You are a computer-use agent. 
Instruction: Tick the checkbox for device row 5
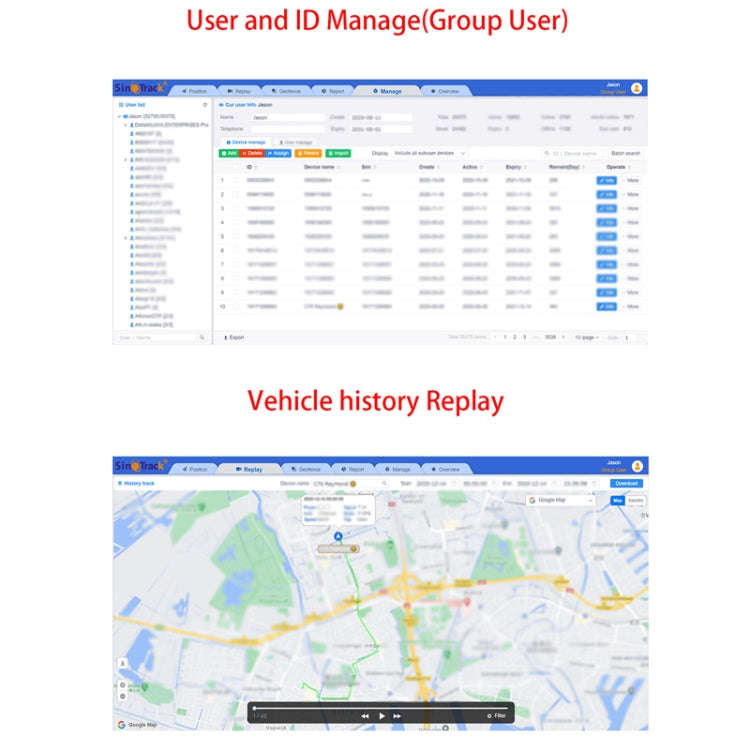pos(236,236)
